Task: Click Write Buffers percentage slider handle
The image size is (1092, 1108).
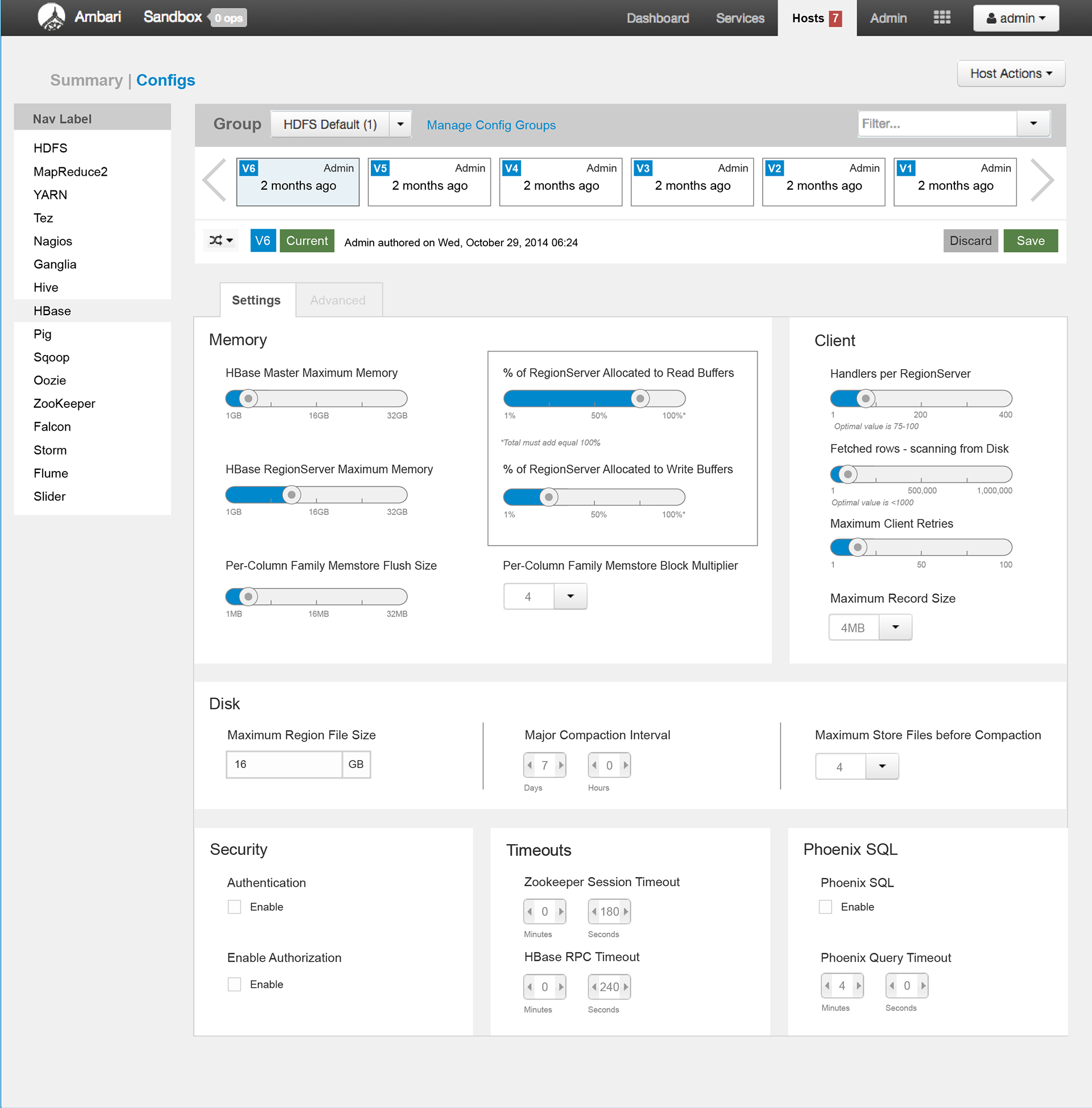Action: point(549,497)
